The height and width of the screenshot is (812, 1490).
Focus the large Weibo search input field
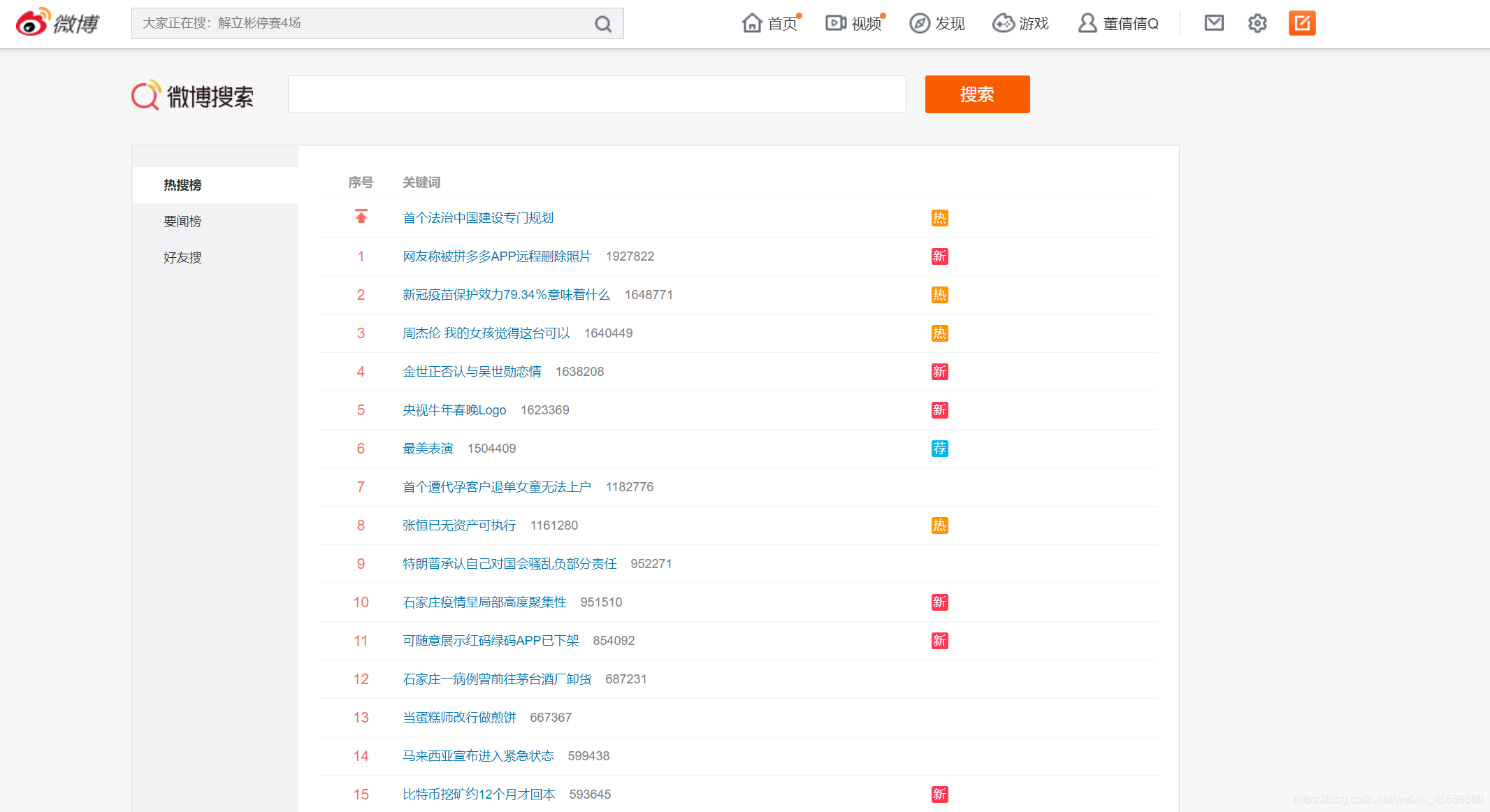(597, 94)
